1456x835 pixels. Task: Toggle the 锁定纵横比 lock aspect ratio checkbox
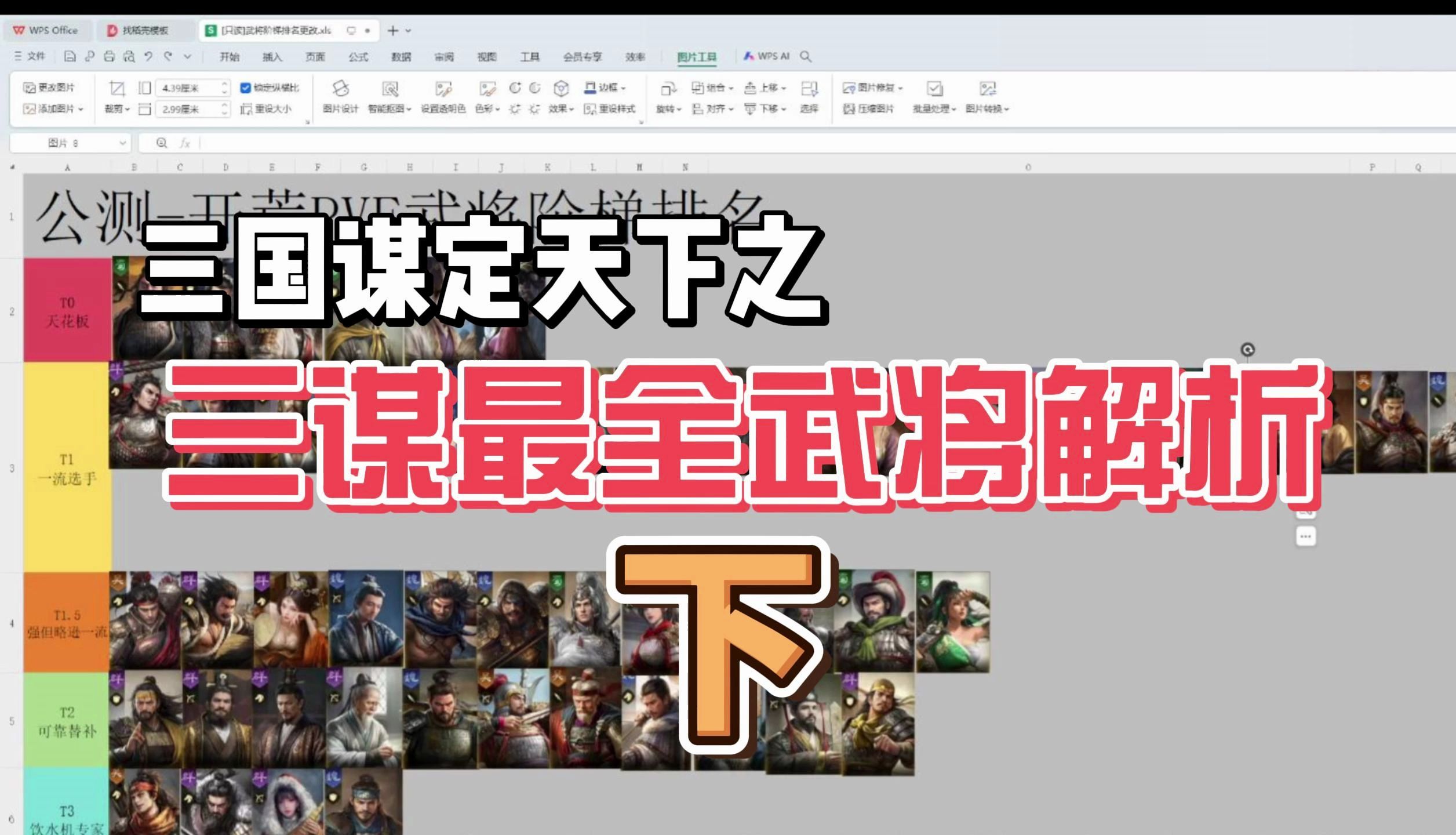point(245,88)
